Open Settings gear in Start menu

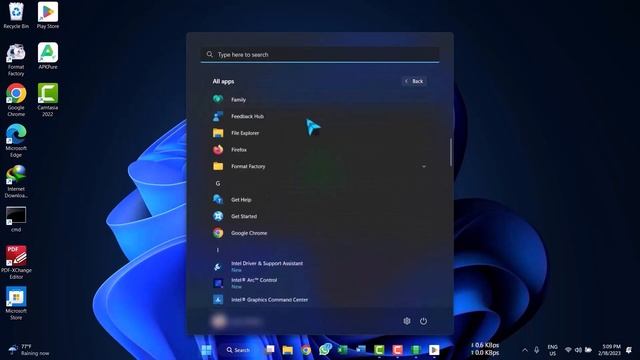point(407,321)
